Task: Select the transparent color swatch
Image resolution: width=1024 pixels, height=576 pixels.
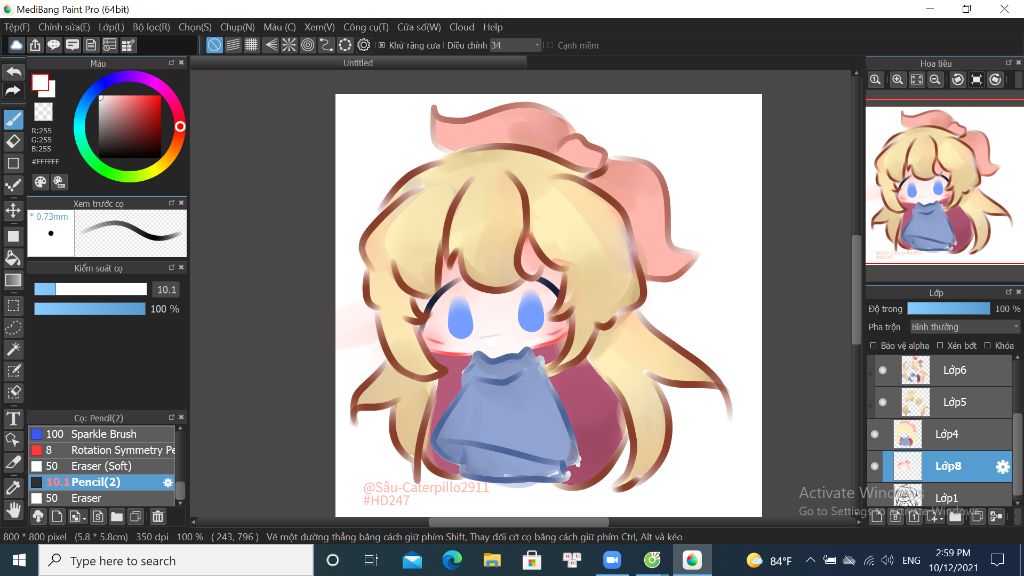Action: 43,112
